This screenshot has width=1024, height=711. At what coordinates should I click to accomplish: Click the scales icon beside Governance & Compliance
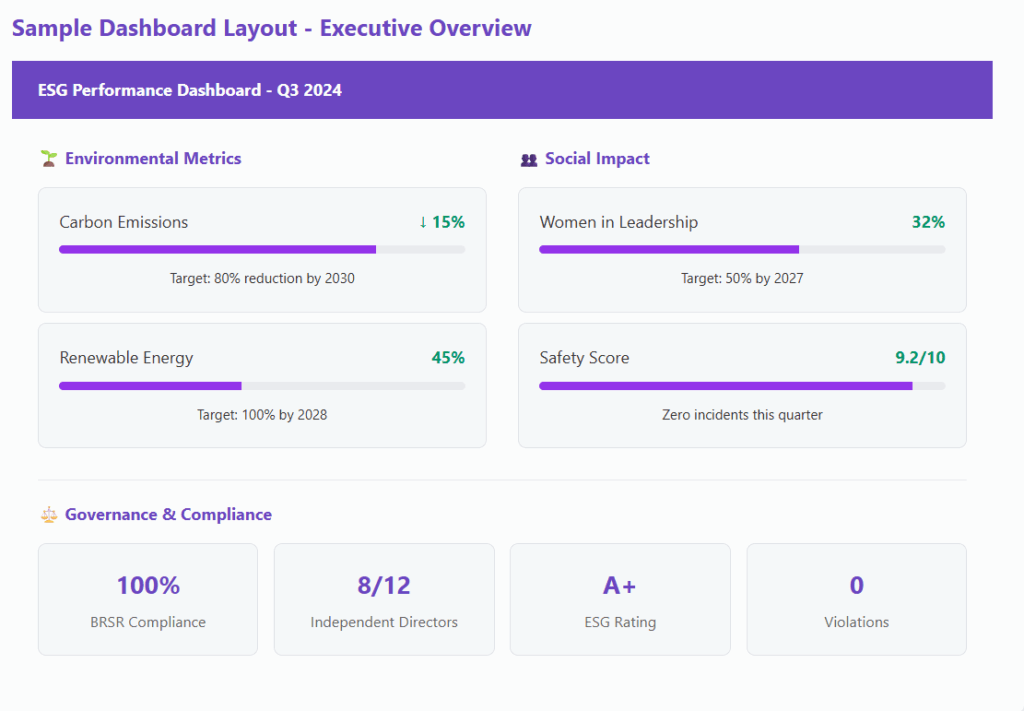49,514
